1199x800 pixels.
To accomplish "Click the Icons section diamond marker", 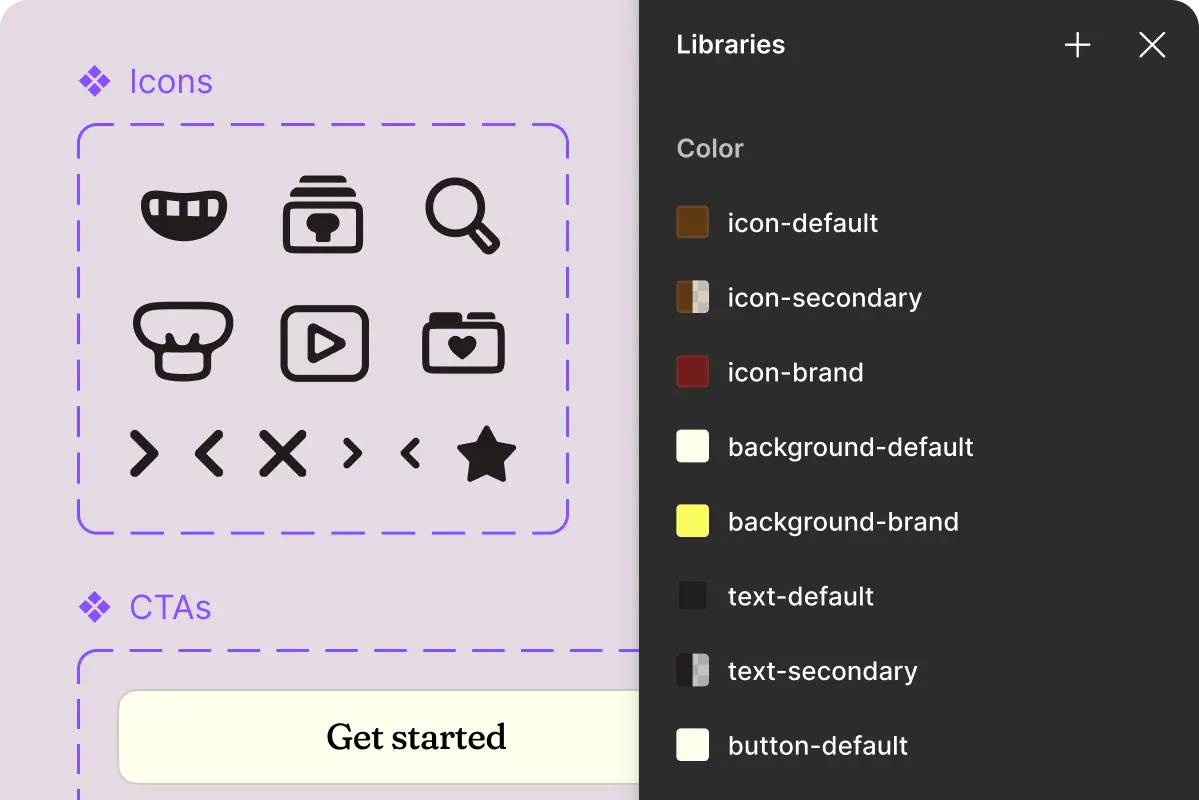I will pyautogui.click(x=94, y=81).
